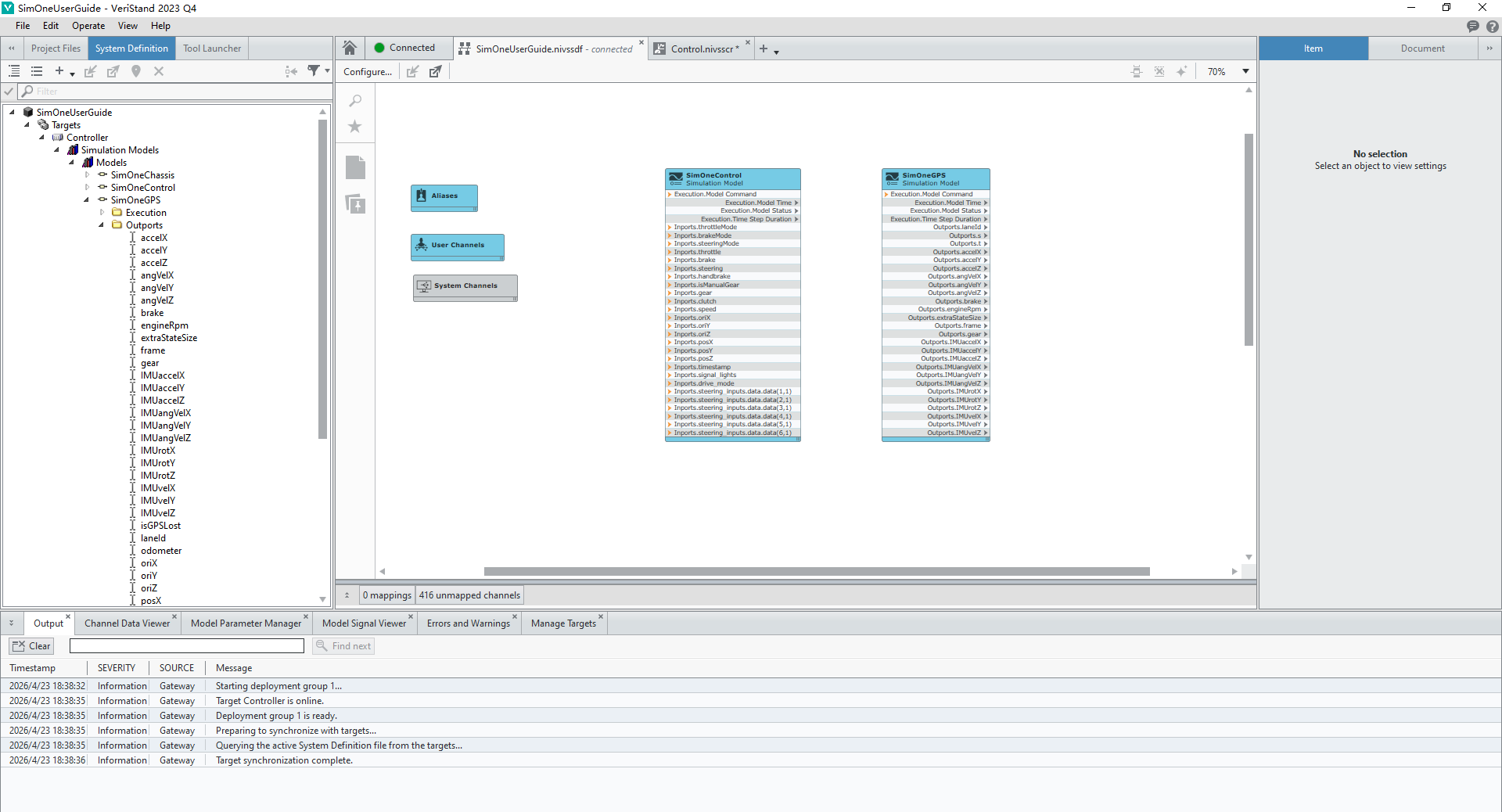Click the diagram vertical scrollbar
Image resolution: width=1502 pixels, height=812 pixels.
1249,239
